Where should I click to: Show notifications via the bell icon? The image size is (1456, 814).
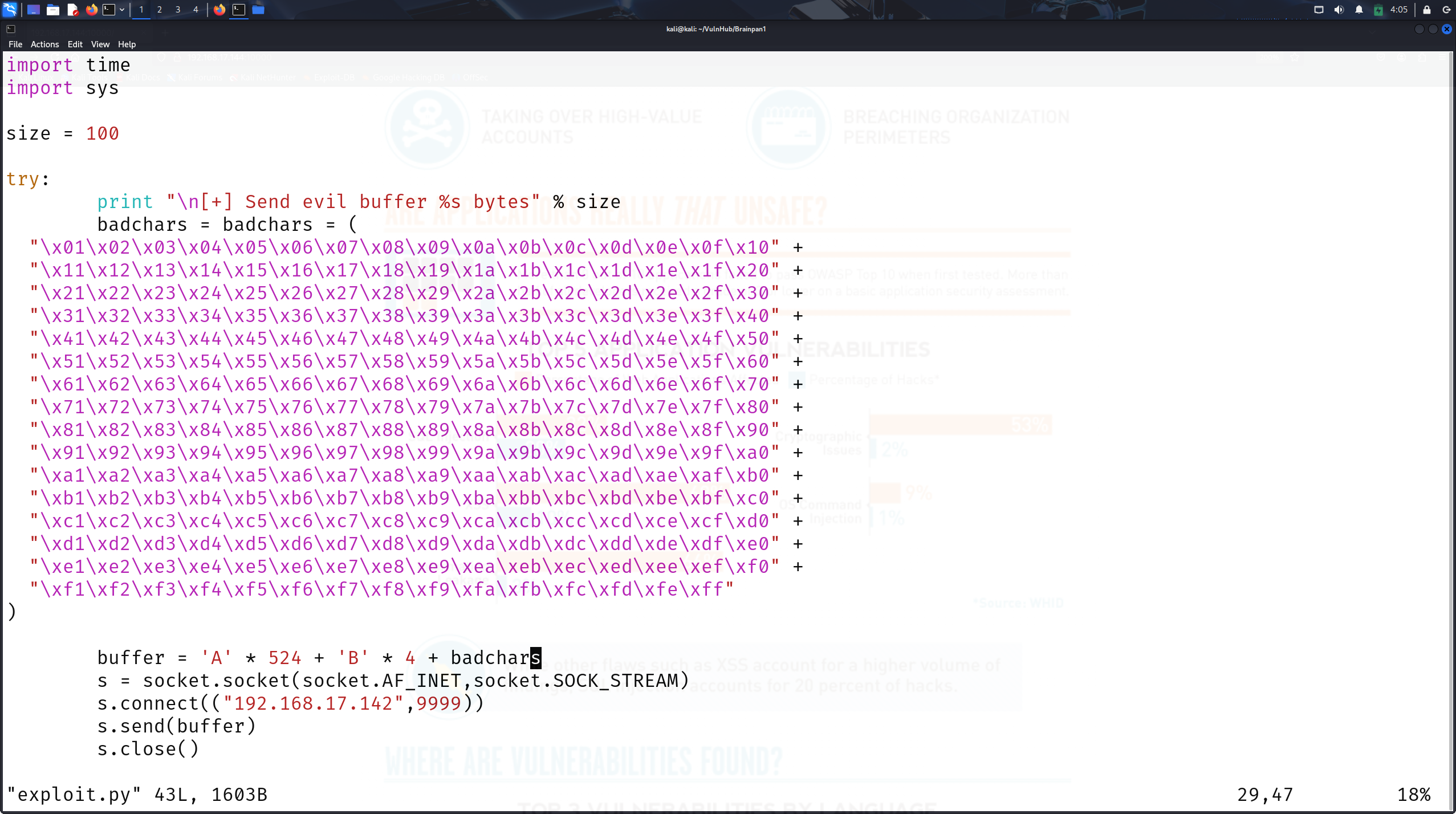[1359, 9]
